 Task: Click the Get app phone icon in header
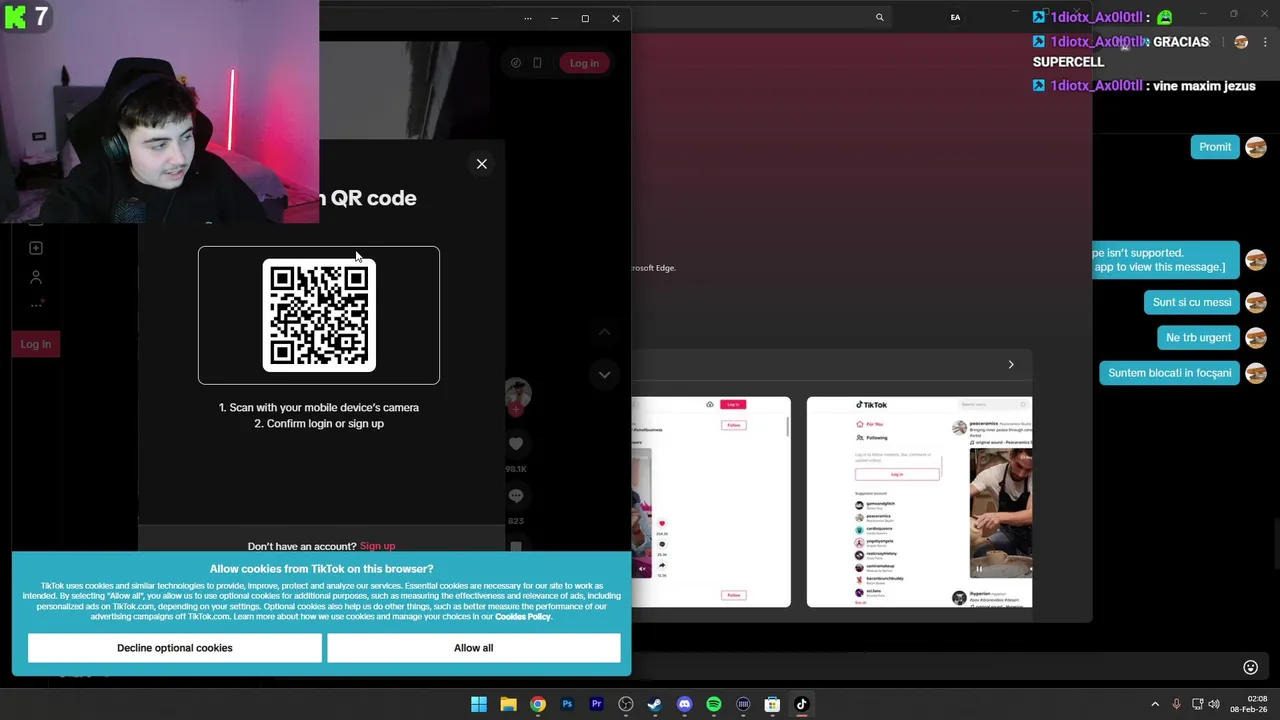537,63
